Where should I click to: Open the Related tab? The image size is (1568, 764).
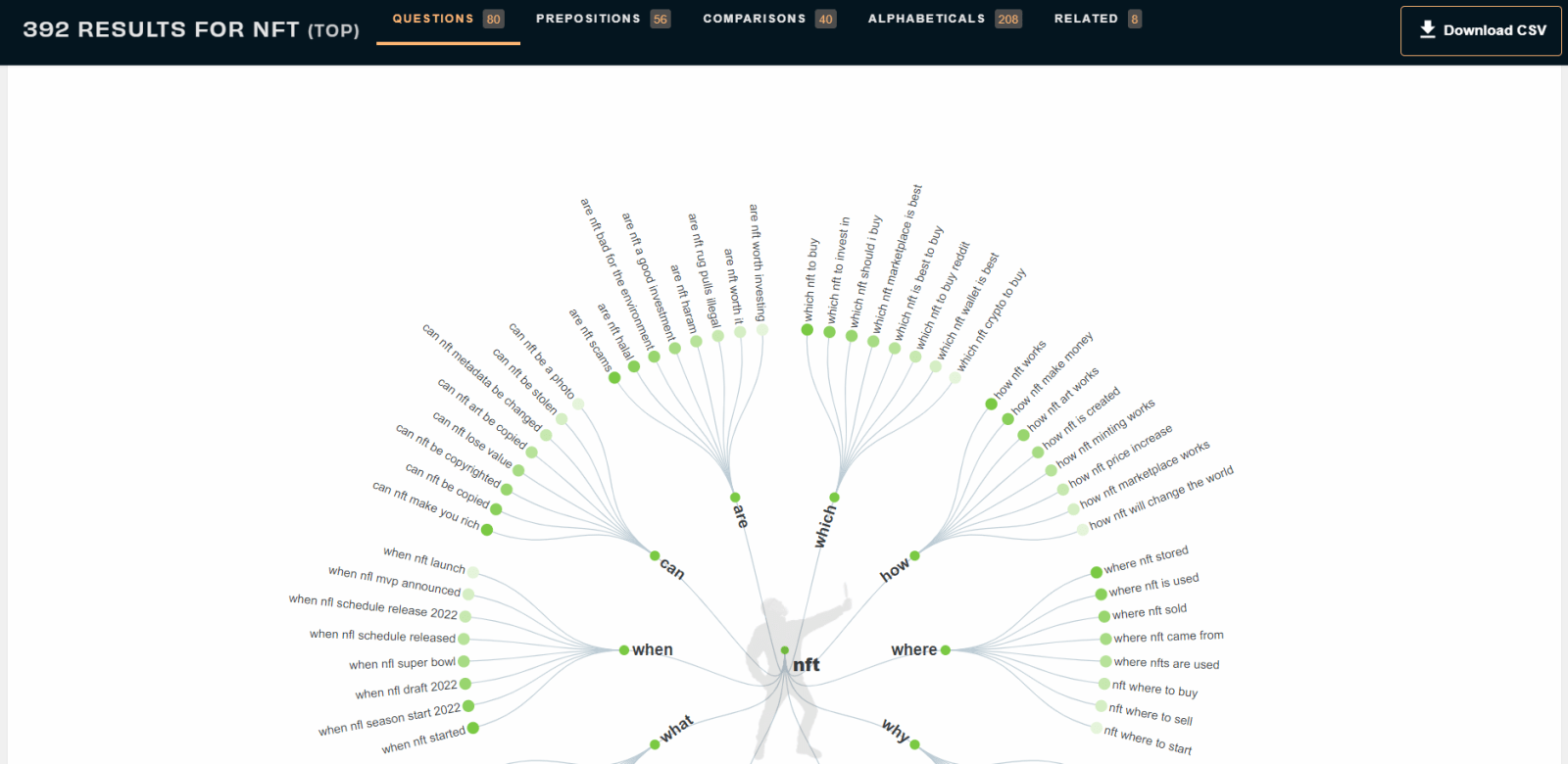[x=1097, y=19]
